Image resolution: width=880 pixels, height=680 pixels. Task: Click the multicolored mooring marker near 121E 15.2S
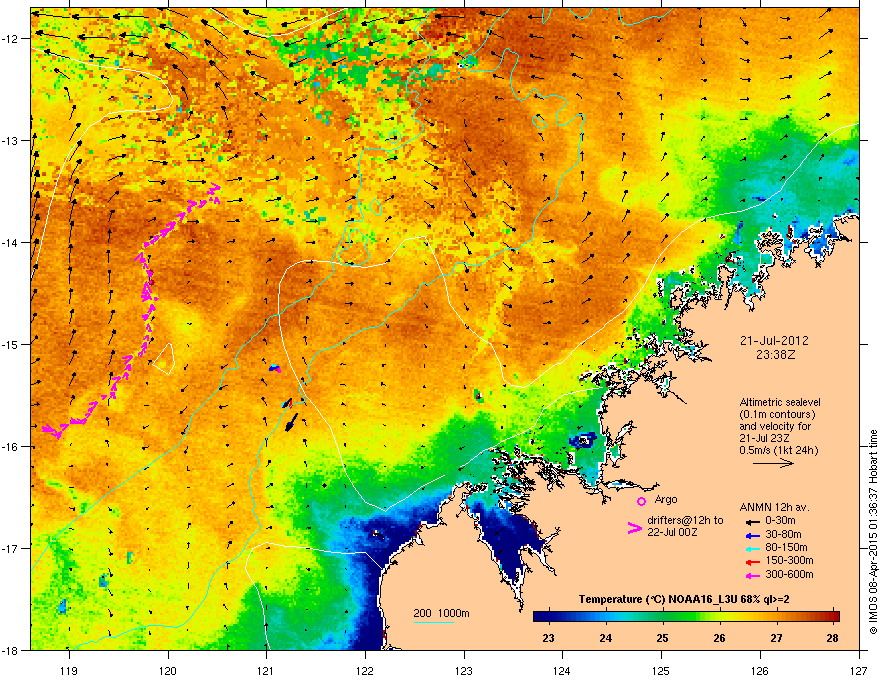(275, 368)
